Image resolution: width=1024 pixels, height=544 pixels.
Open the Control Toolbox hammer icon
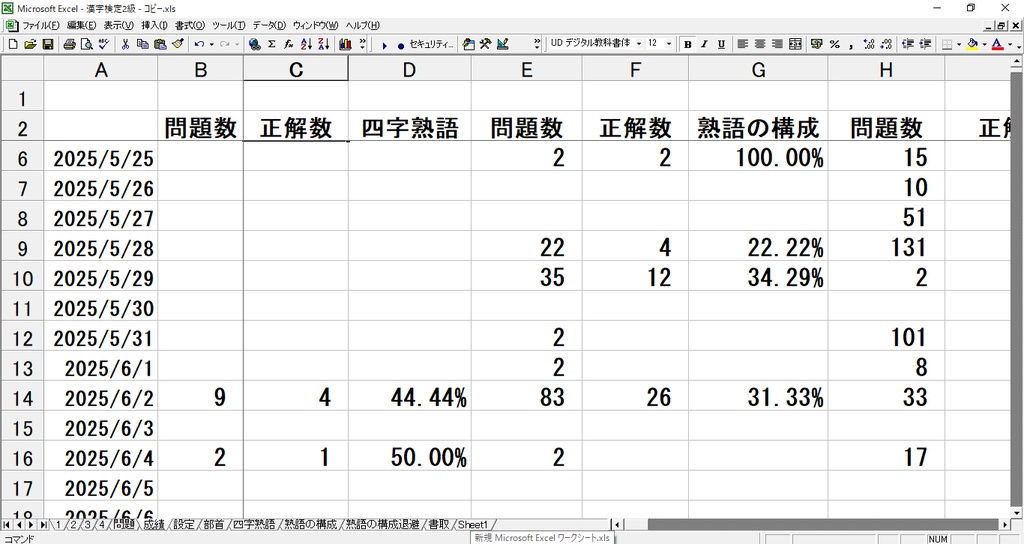pyautogui.click(x=485, y=44)
